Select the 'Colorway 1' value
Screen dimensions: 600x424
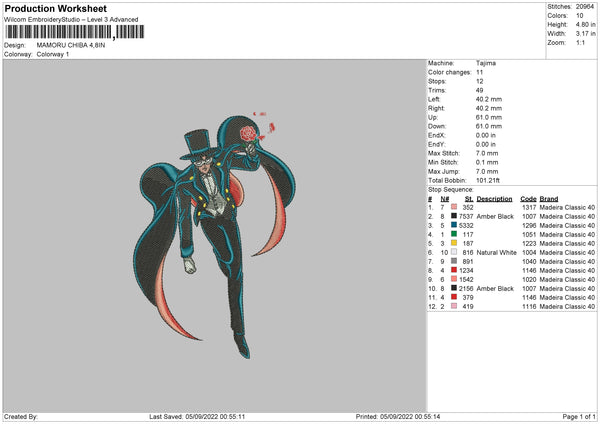[x=53, y=54]
